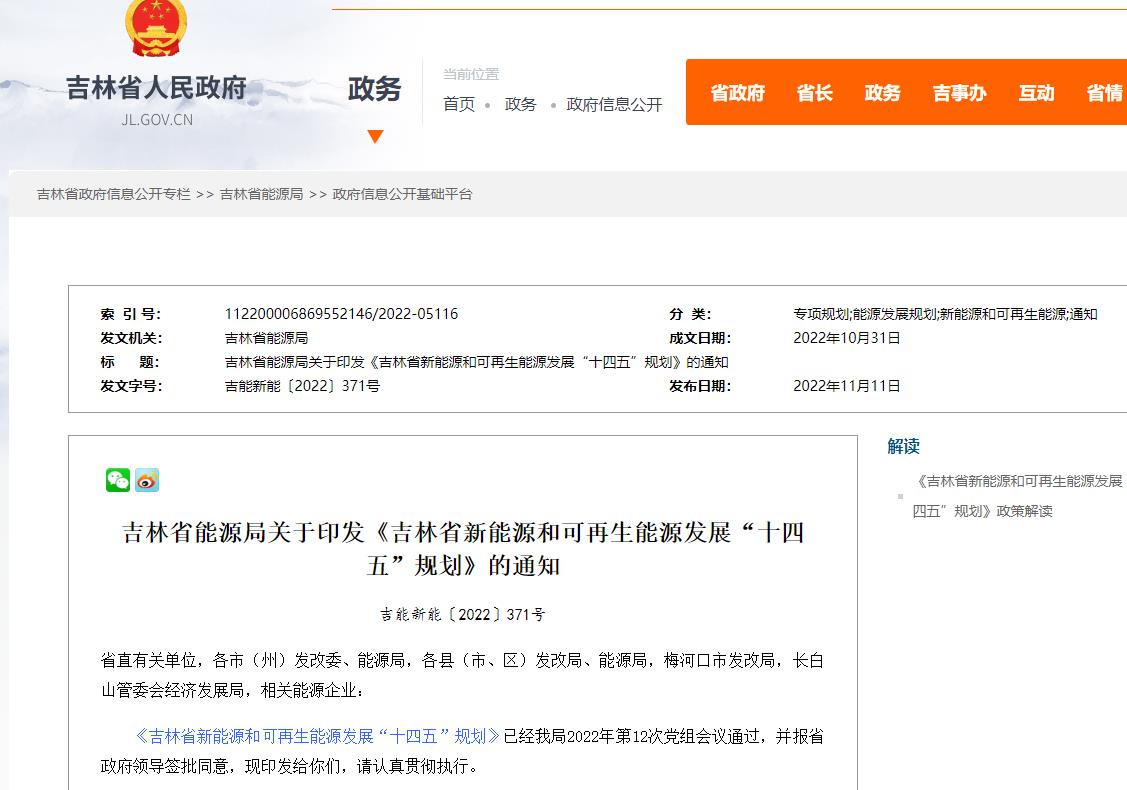The height and width of the screenshot is (790, 1127).
Task: Go to 首页 via the breadcrumb
Action: click(458, 104)
